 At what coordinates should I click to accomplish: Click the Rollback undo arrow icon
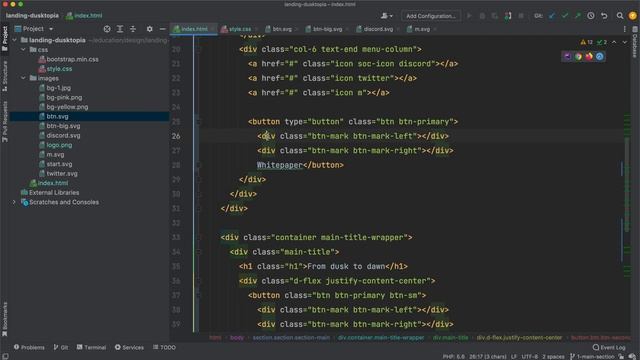pyautogui.click(x=604, y=16)
